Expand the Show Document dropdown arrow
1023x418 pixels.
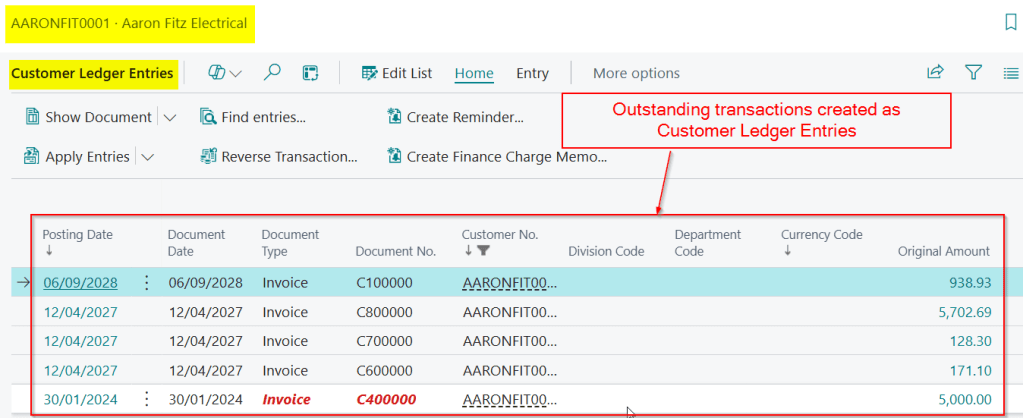(169, 117)
